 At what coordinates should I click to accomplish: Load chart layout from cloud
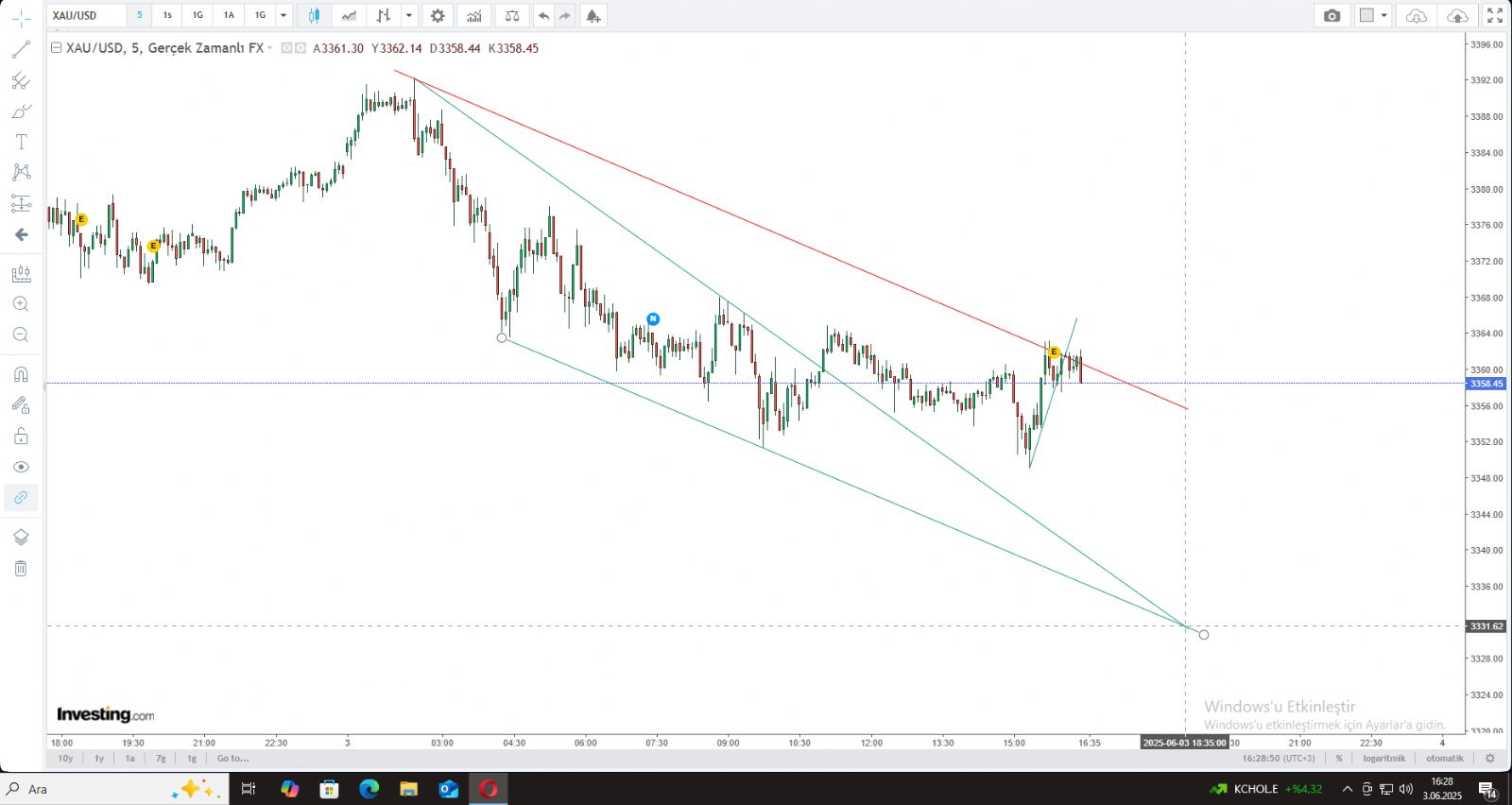coord(1416,15)
